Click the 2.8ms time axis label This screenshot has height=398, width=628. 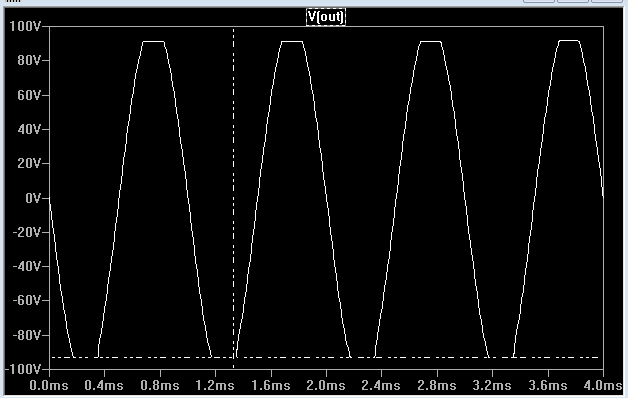point(437,386)
